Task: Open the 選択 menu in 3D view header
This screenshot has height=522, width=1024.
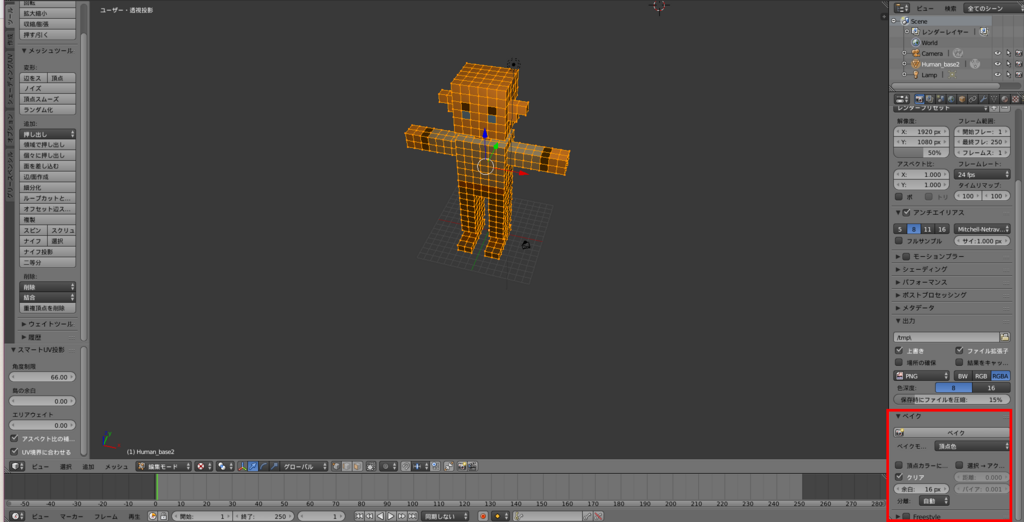Action: (x=65, y=467)
